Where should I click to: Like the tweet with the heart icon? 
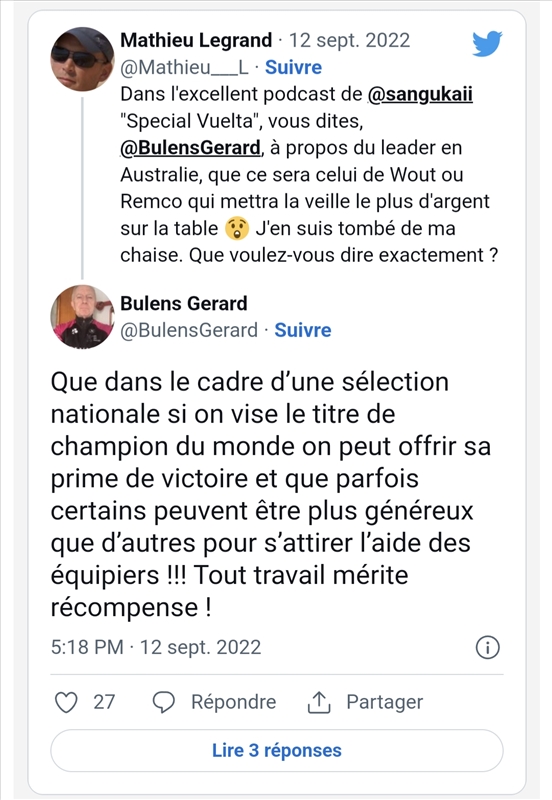click(66, 702)
